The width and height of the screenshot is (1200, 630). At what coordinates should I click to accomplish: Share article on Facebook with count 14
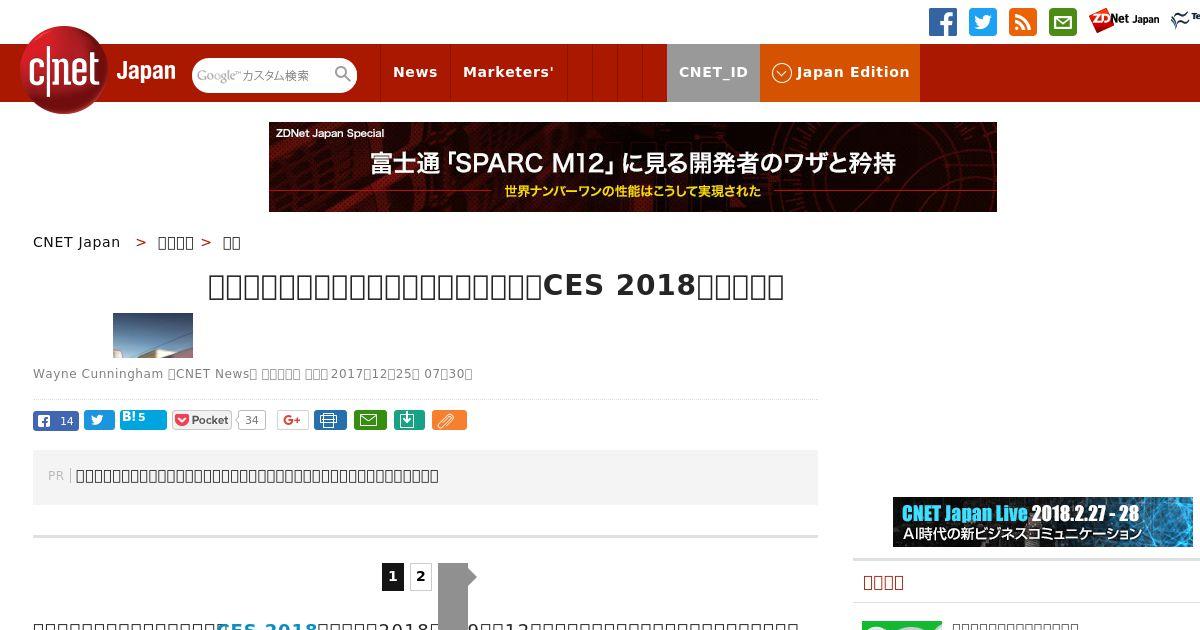point(56,421)
